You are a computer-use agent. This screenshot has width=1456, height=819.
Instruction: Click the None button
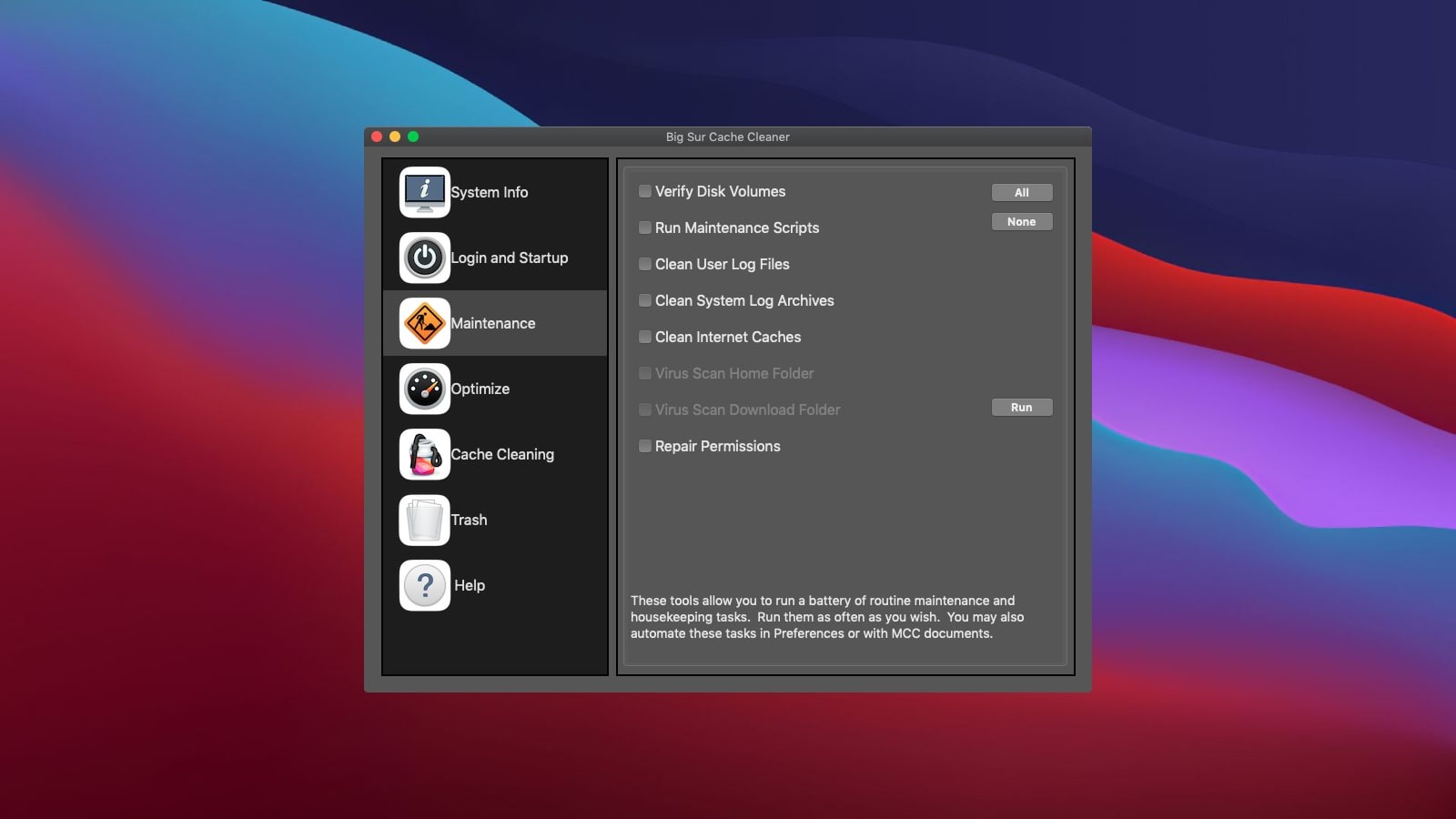[x=1021, y=222]
